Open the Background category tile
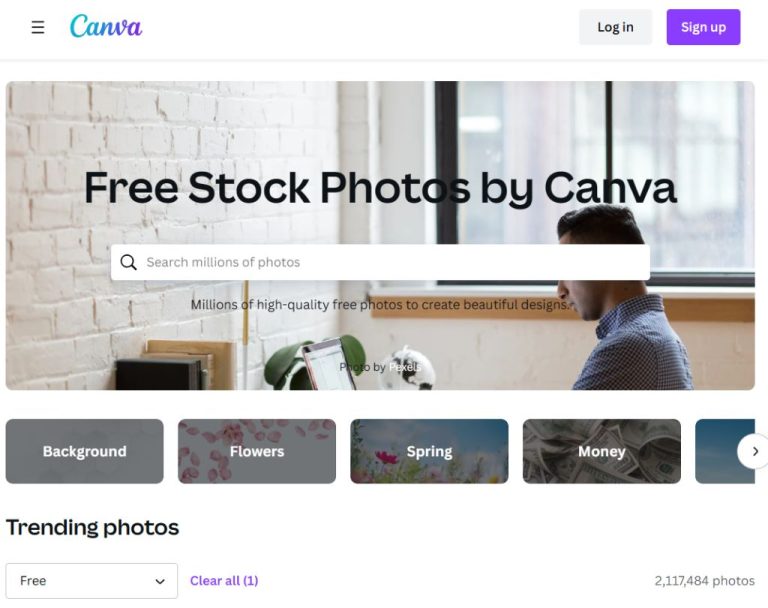 click(x=85, y=451)
